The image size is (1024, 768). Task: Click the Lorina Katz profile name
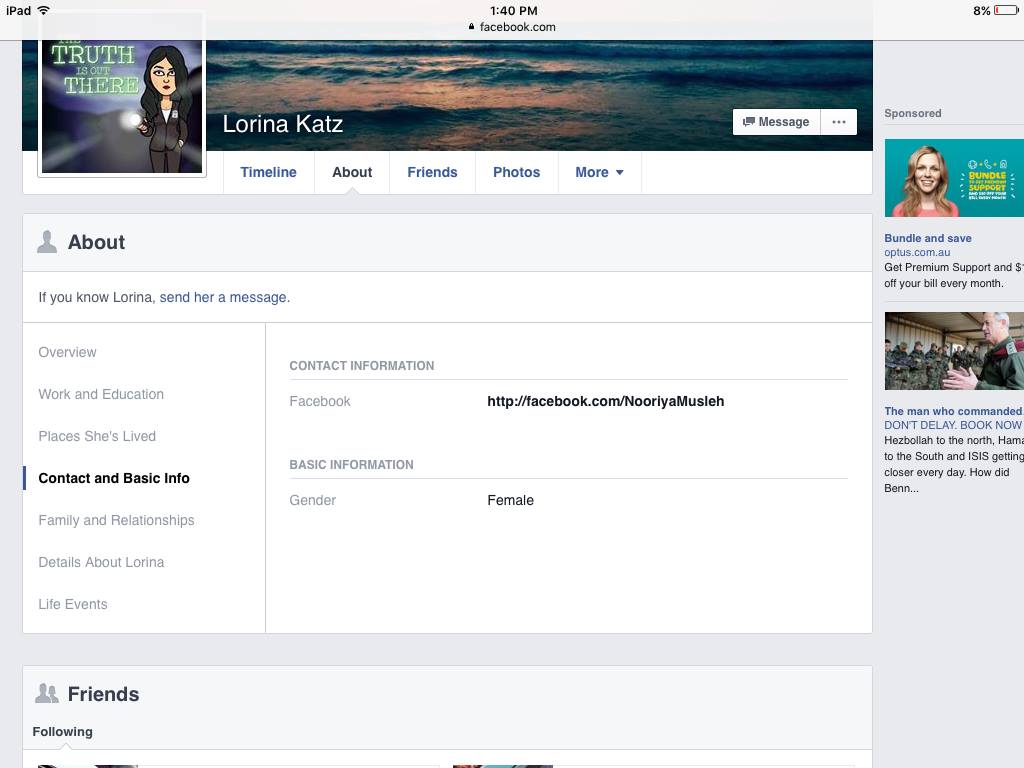point(283,123)
